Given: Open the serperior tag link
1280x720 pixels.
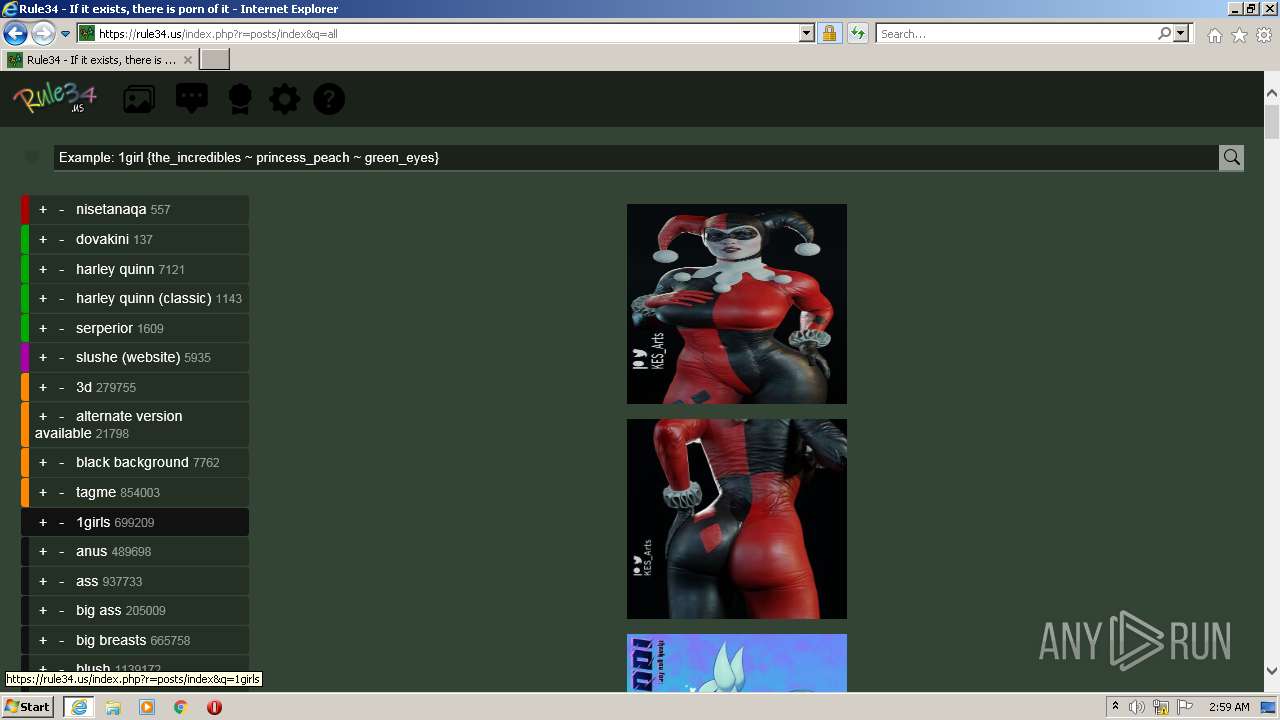Looking at the screenshot, I should point(104,329).
